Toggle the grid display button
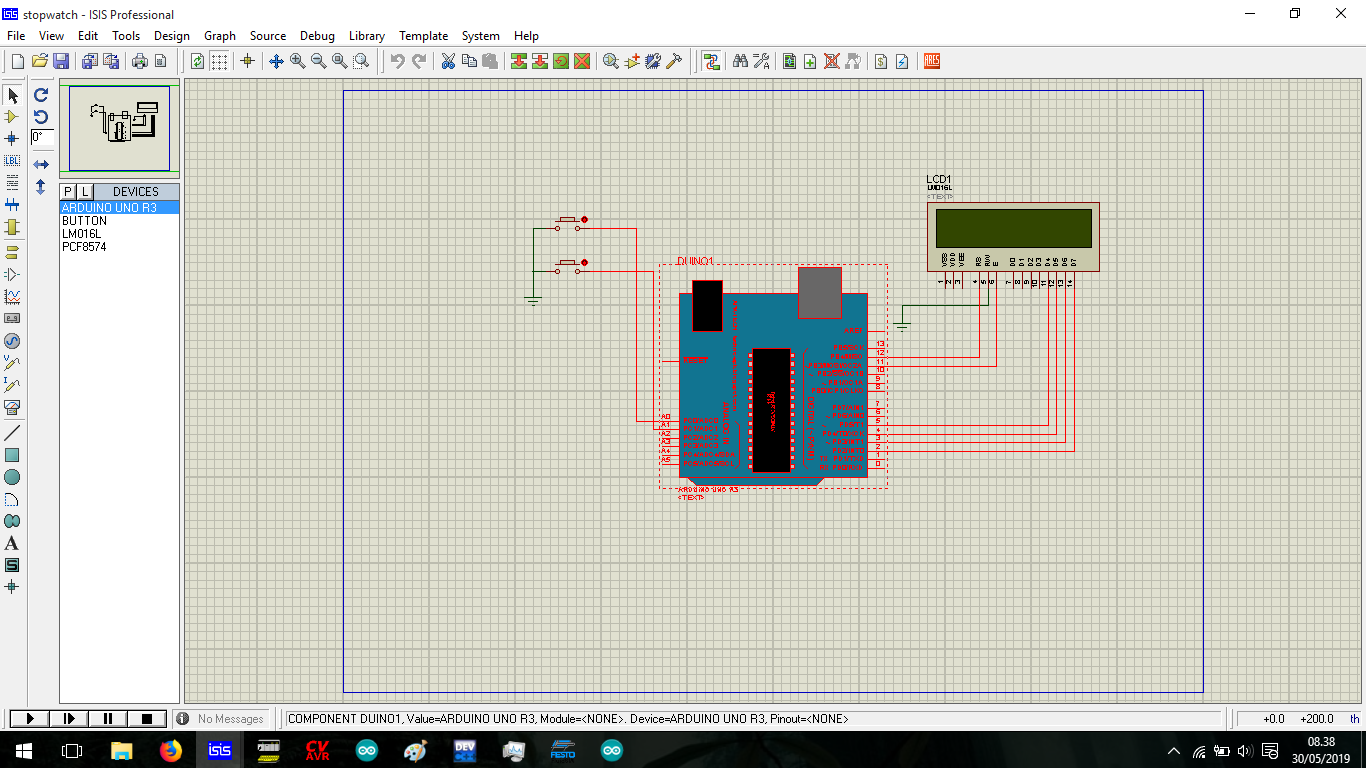Viewport: 1366px width, 768px height. tap(219, 61)
